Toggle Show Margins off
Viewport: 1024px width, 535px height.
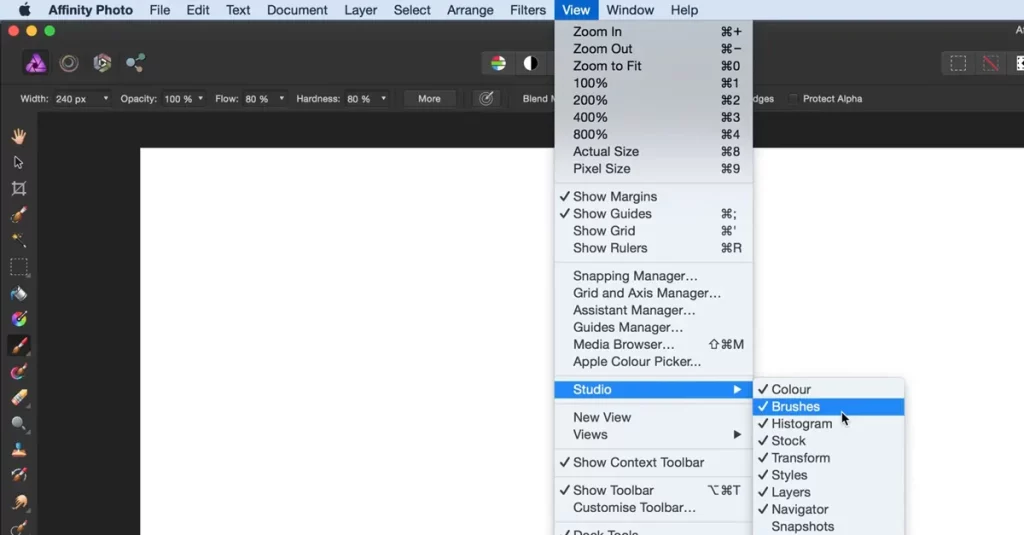point(614,197)
